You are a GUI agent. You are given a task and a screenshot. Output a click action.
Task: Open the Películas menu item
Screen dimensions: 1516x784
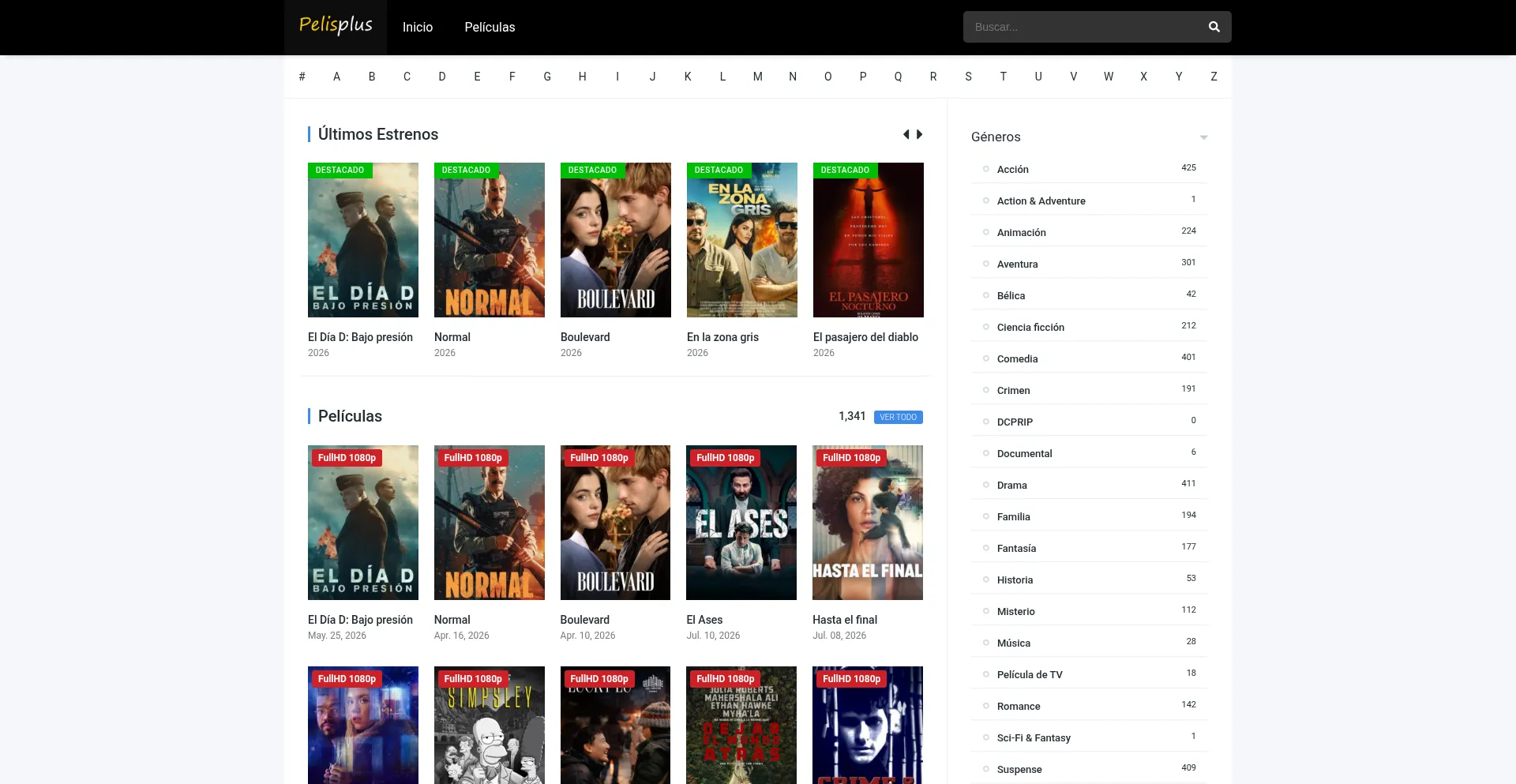[490, 27]
